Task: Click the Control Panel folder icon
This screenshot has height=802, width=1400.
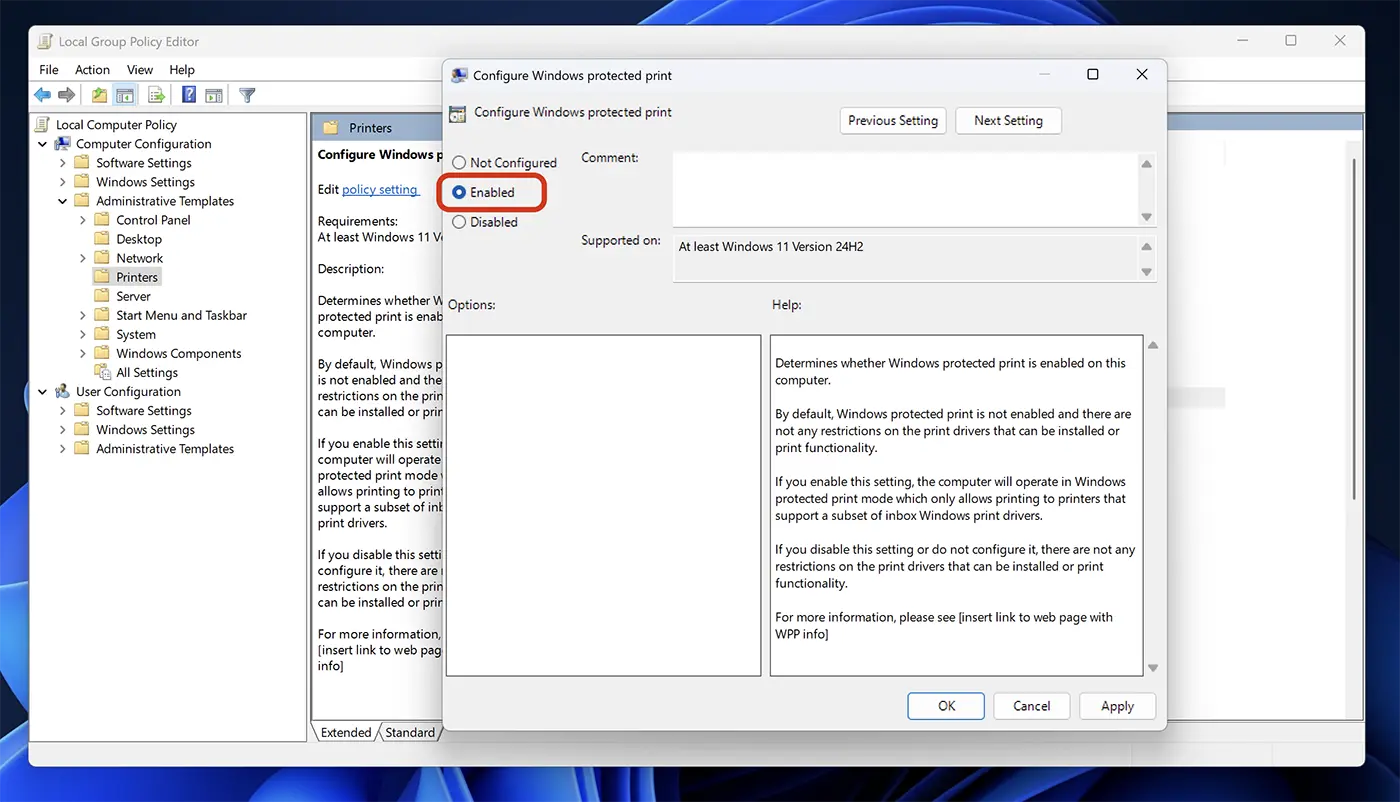Action: click(x=102, y=220)
